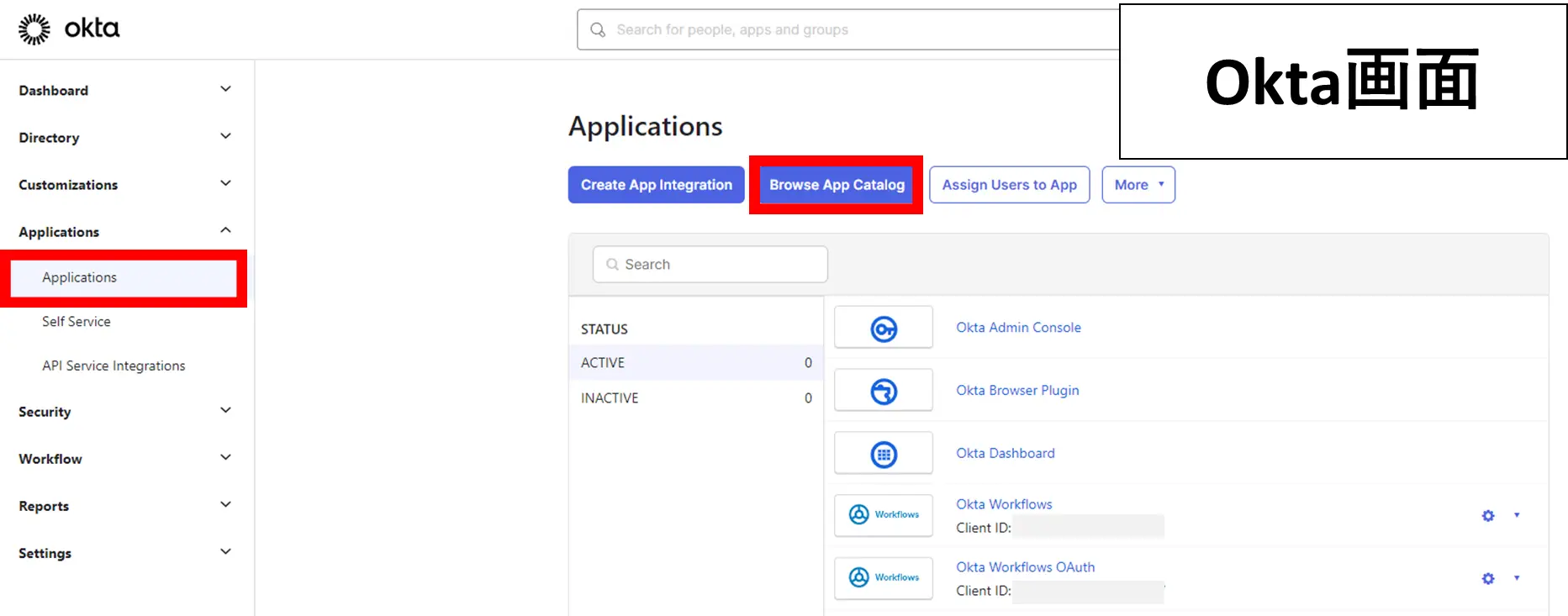Focus the people, apps and groups search field
Image resolution: width=1568 pixels, height=616 pixels.
tap(847, 29)
